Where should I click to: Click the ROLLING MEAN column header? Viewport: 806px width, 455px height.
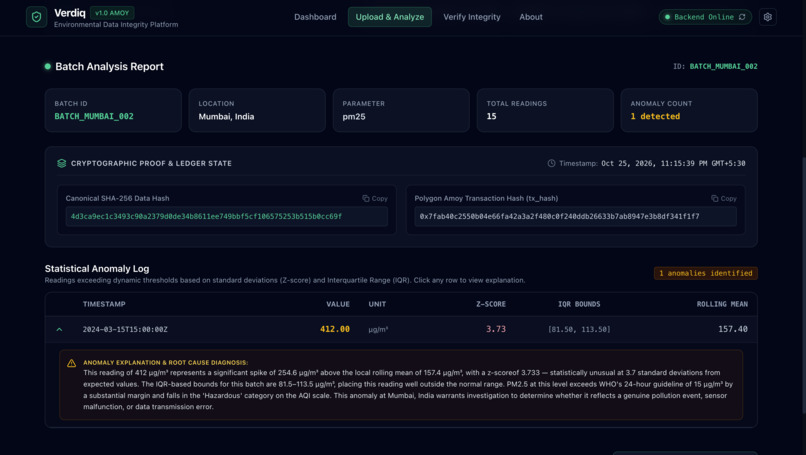[722, 304]
